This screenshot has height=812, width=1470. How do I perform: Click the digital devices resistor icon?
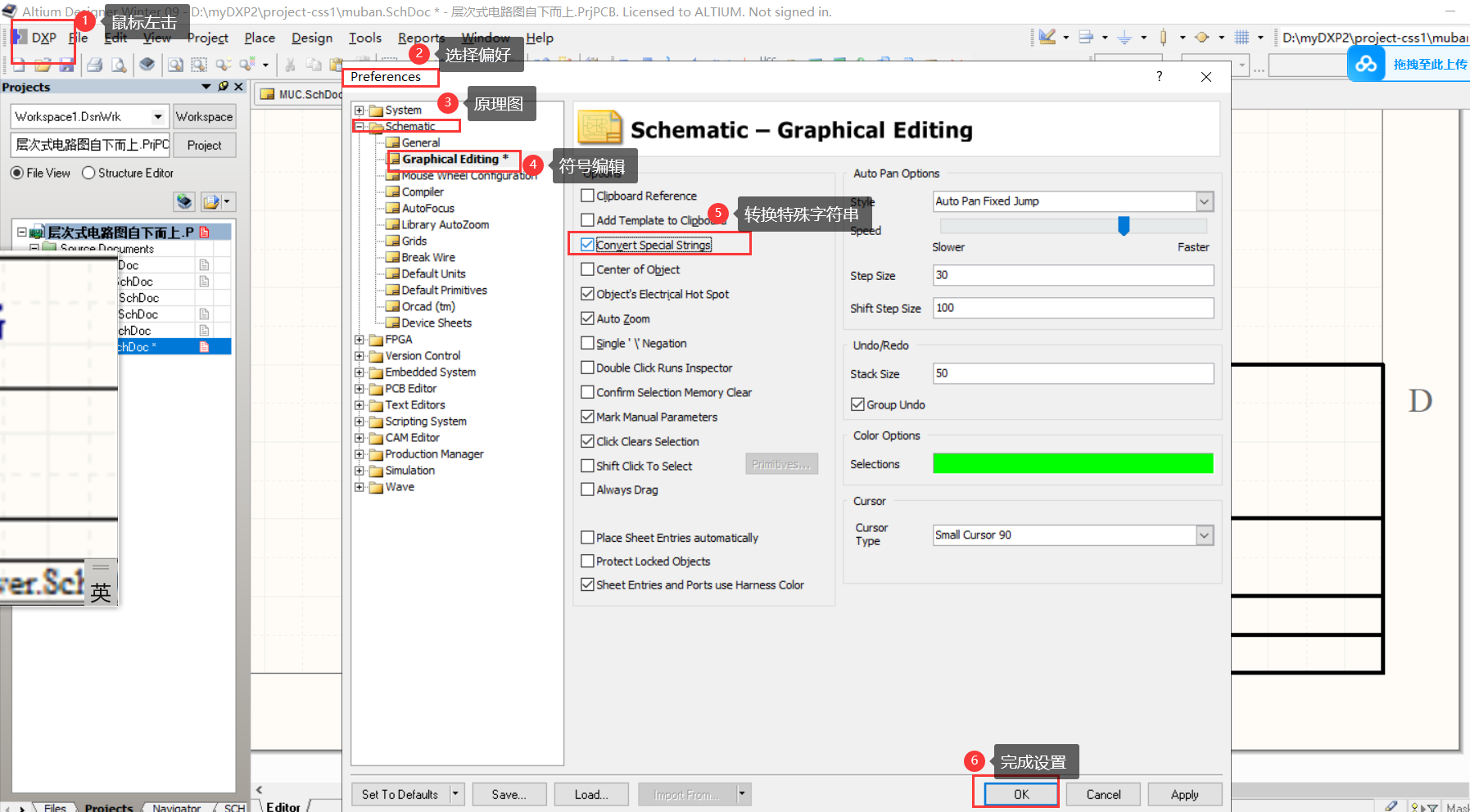[1164, 37]
